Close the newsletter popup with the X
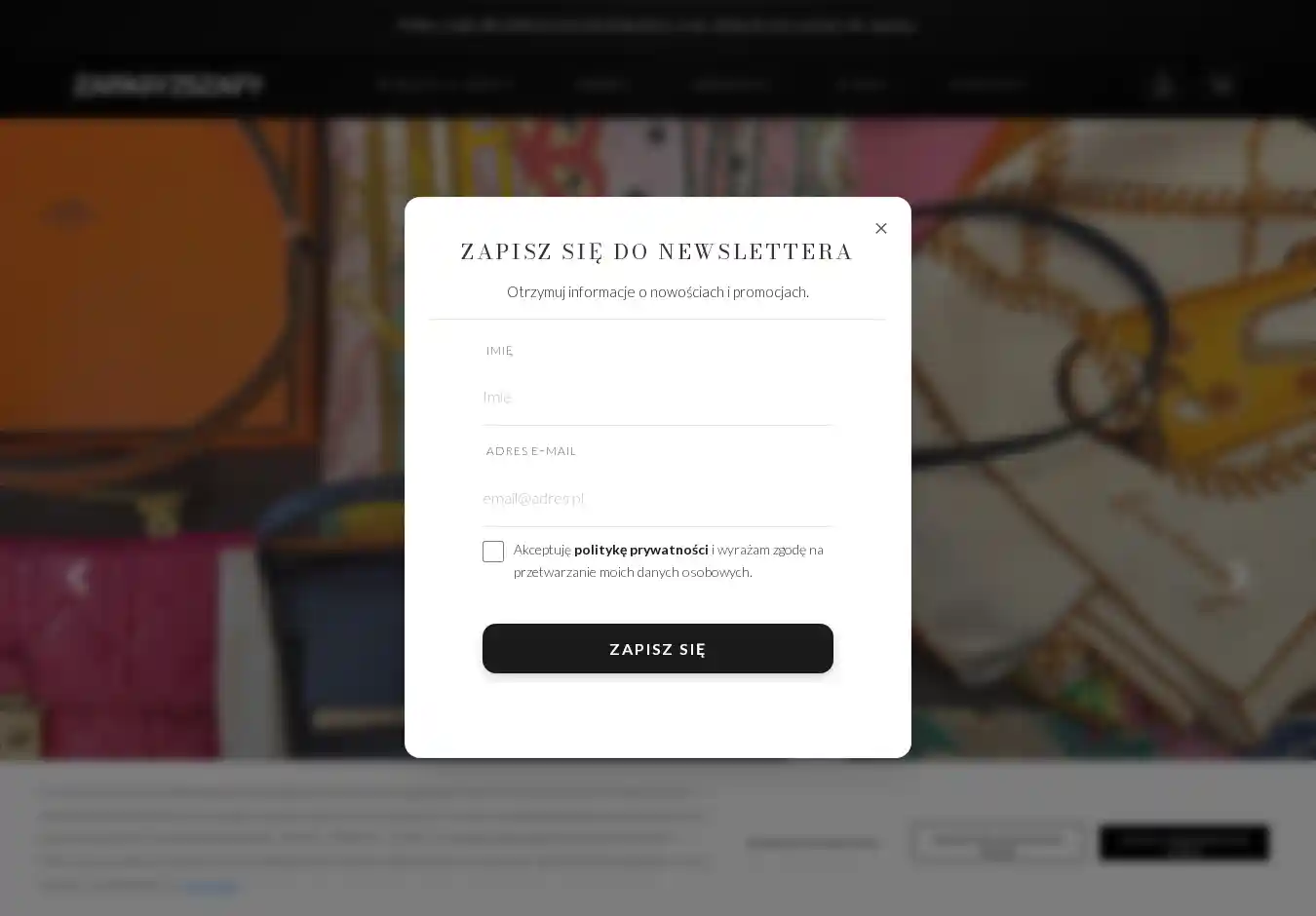 click(x=881, y=228)
